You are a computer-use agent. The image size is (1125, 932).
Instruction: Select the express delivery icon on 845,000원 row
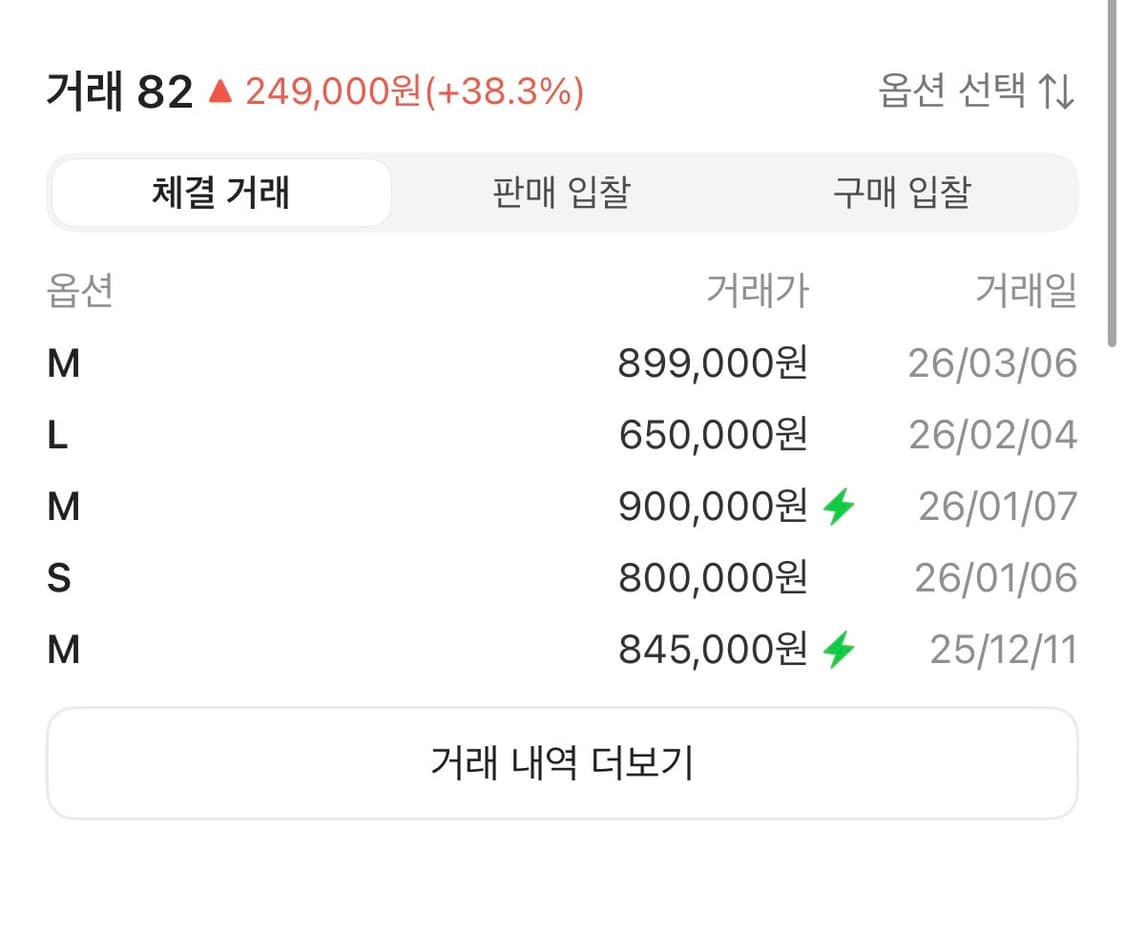[x=838, y=649]
